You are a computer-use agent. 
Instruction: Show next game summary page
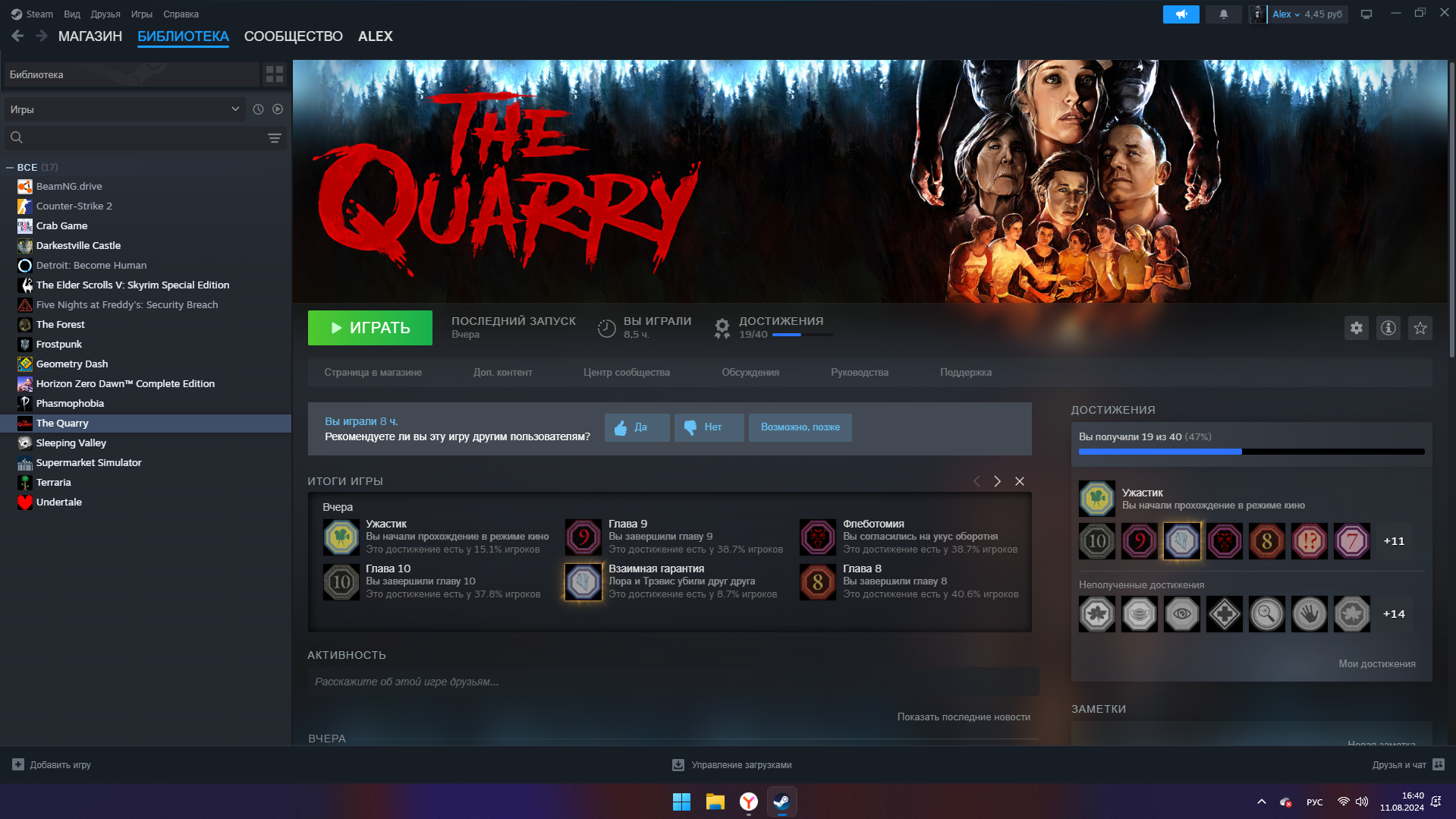pyautogui.click(x=997, y=481)
